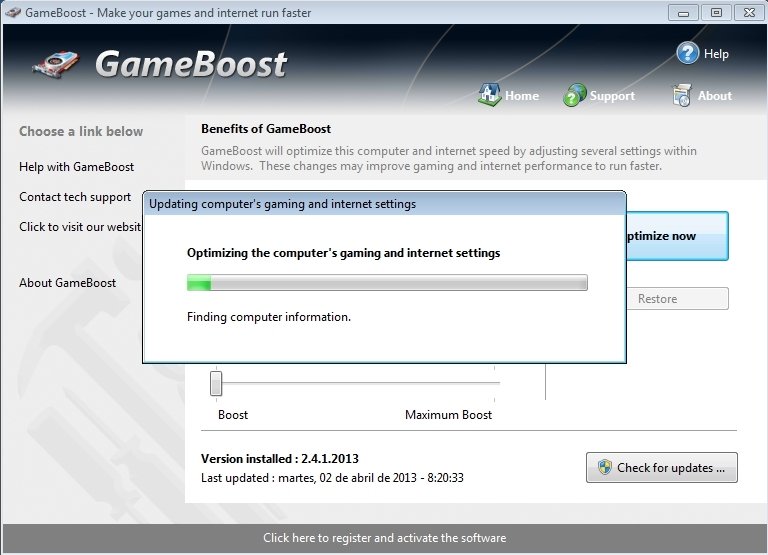Viewport: 768px width, 555px height.
Task: Click the Maximum Boost slider label
Action: click(448, 415)
